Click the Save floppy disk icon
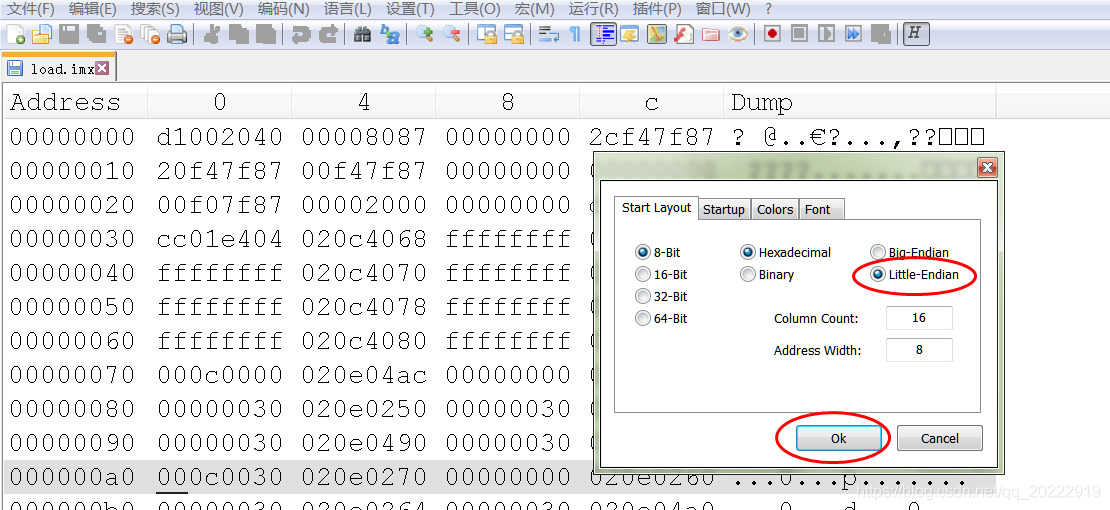Viewport: 1110px width, 510px height. point(69,34)
